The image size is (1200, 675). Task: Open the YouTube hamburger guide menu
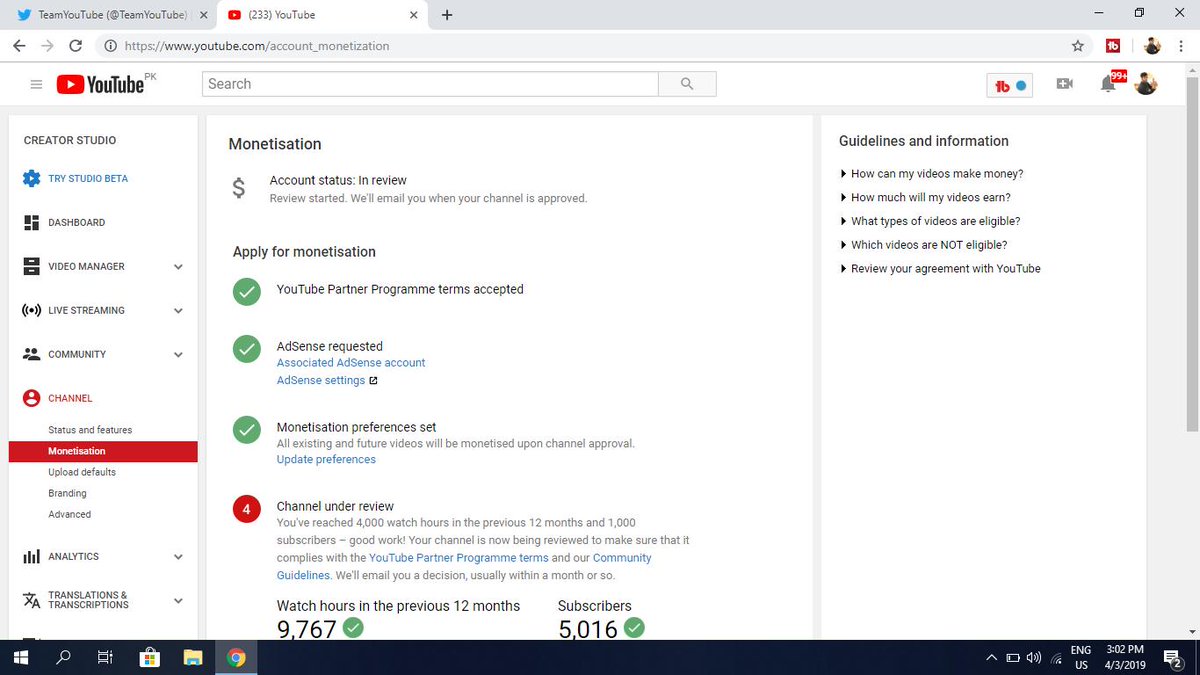pyautogui.click(x=36, y=85)
